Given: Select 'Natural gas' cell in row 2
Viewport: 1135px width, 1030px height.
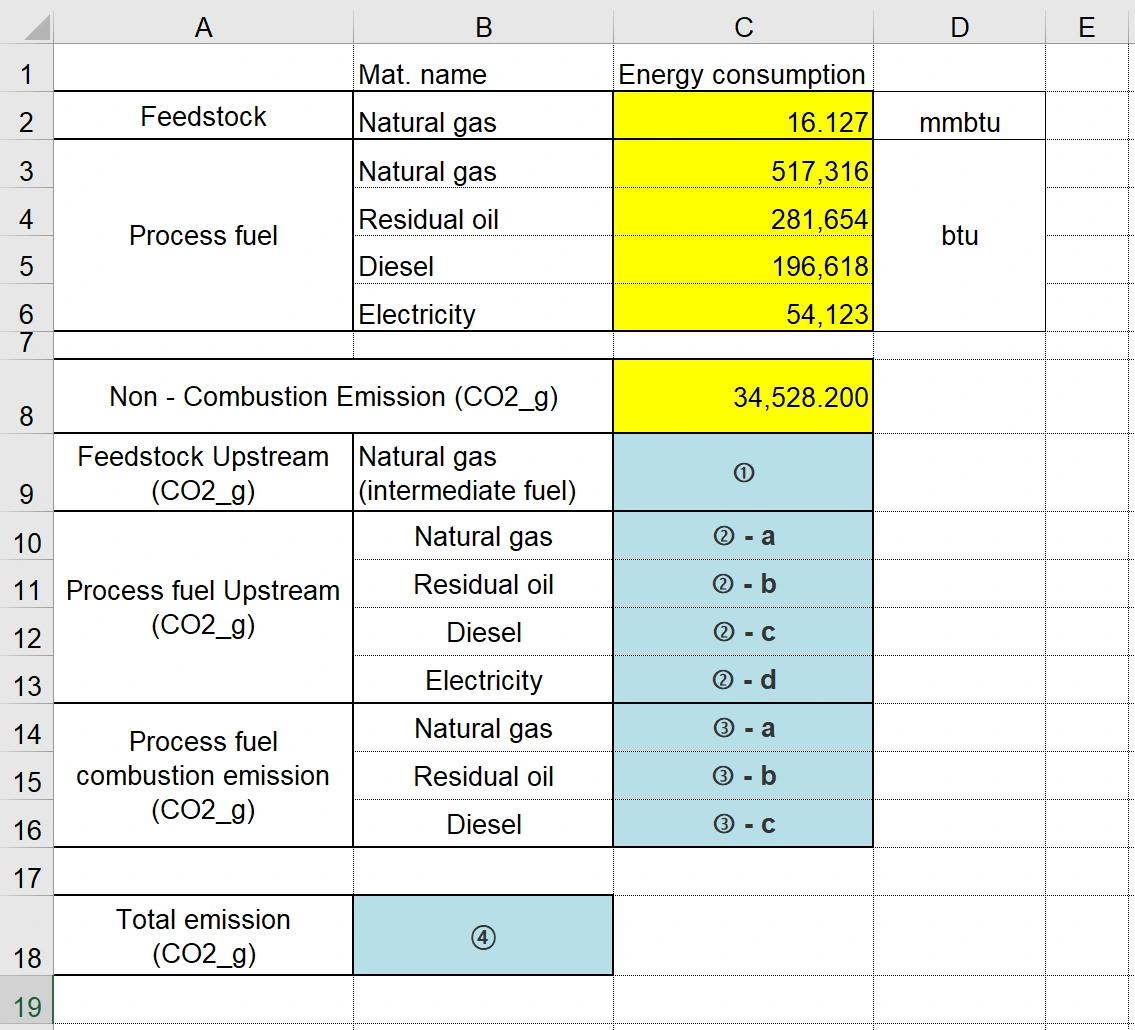Looking at the screenshot, I should [x=484, y=116].
